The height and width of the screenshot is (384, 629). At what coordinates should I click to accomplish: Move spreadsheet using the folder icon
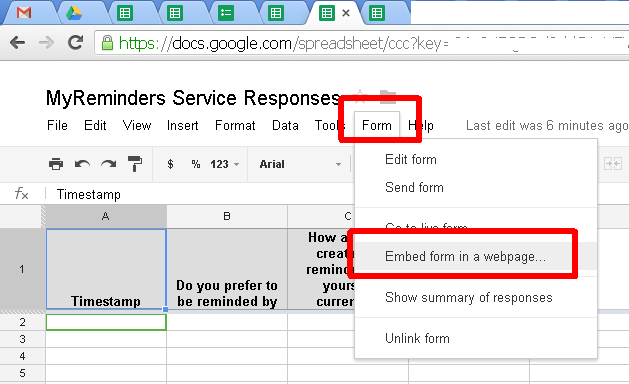tap(388, 97)
